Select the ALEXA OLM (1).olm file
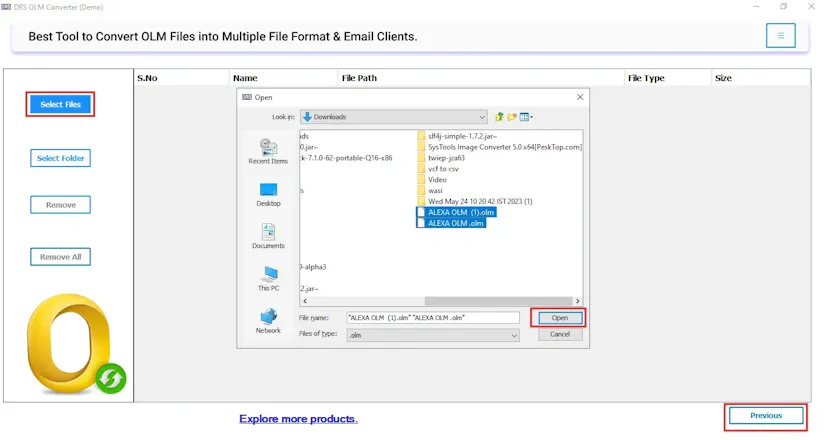This screenshot has width=826, height=440. [x=456, y=212]
